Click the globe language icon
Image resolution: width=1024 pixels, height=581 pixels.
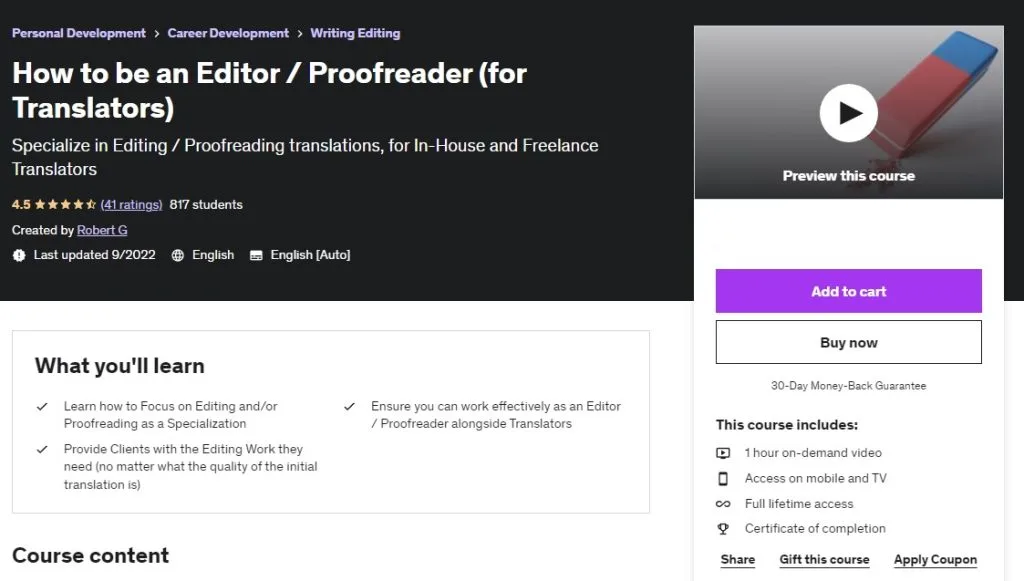click(x=178, y=255)
